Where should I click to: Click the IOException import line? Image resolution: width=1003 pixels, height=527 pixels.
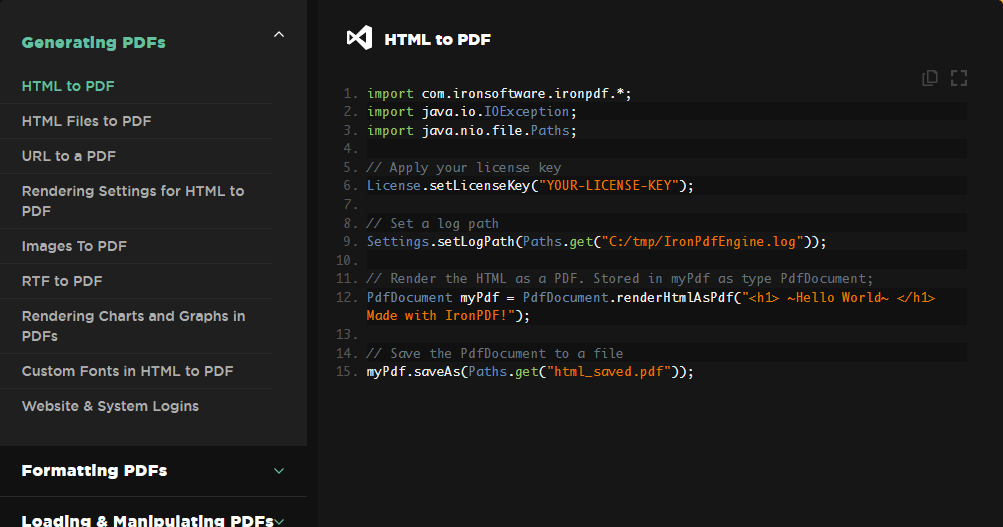(471, 112)
